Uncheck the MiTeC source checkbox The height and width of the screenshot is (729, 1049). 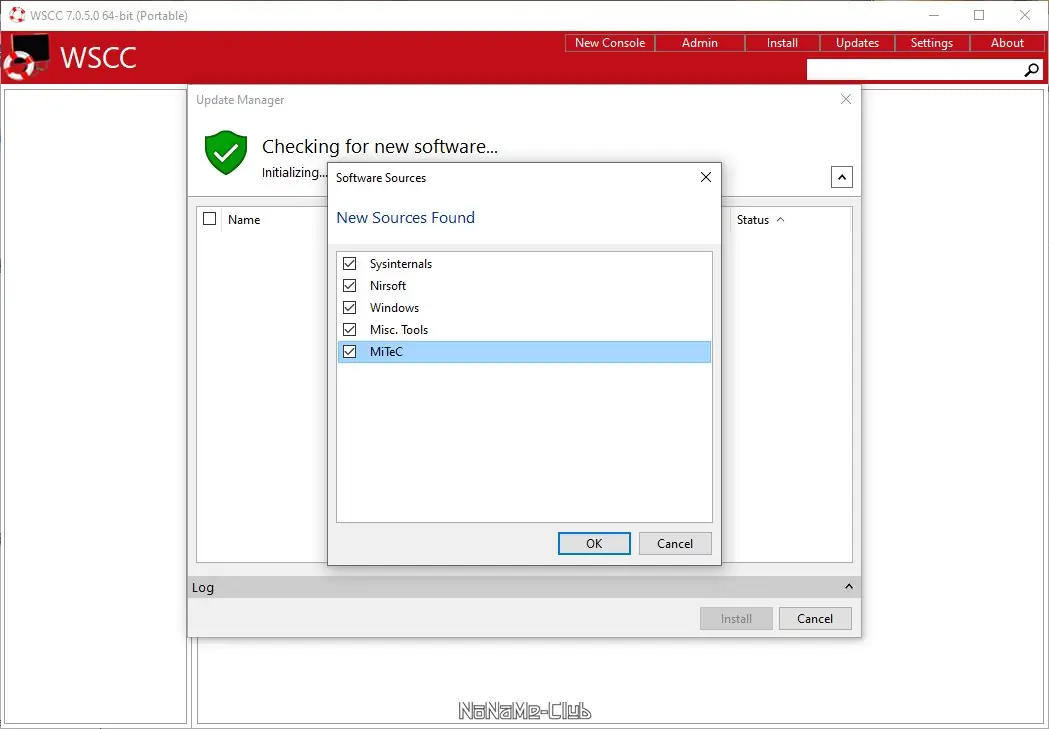point(349,352)
